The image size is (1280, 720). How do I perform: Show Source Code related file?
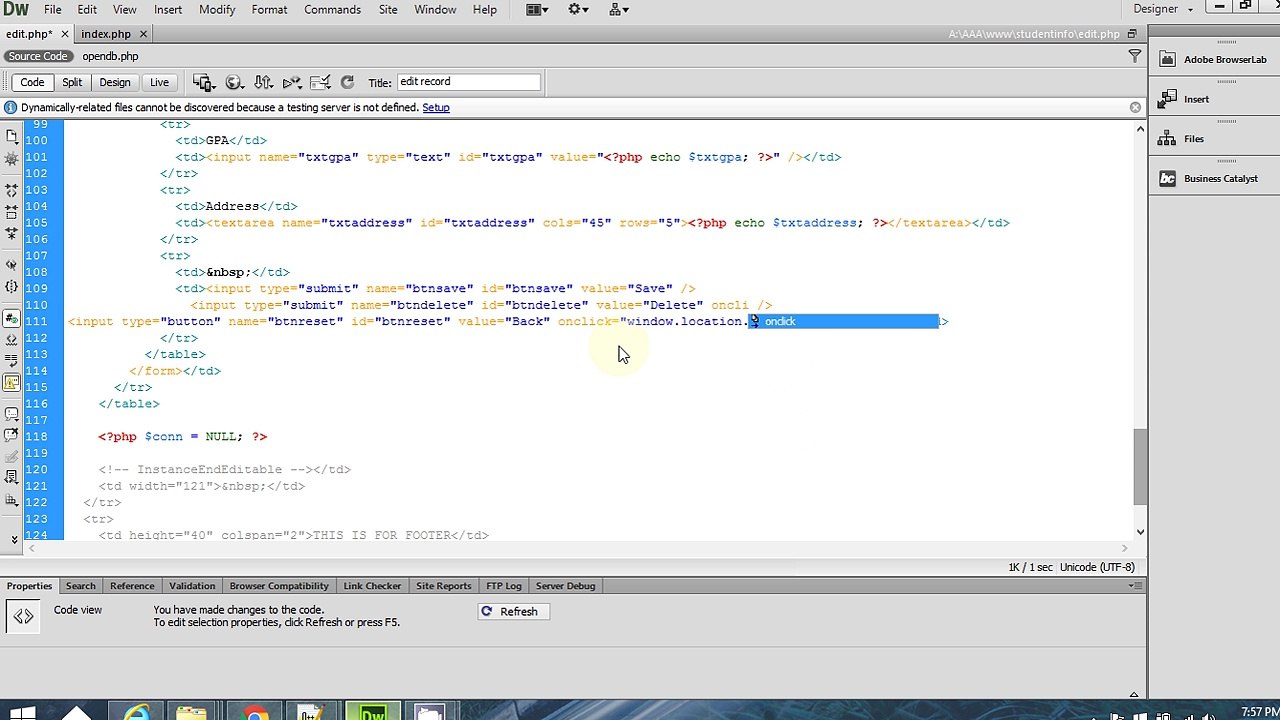[39, 56]
